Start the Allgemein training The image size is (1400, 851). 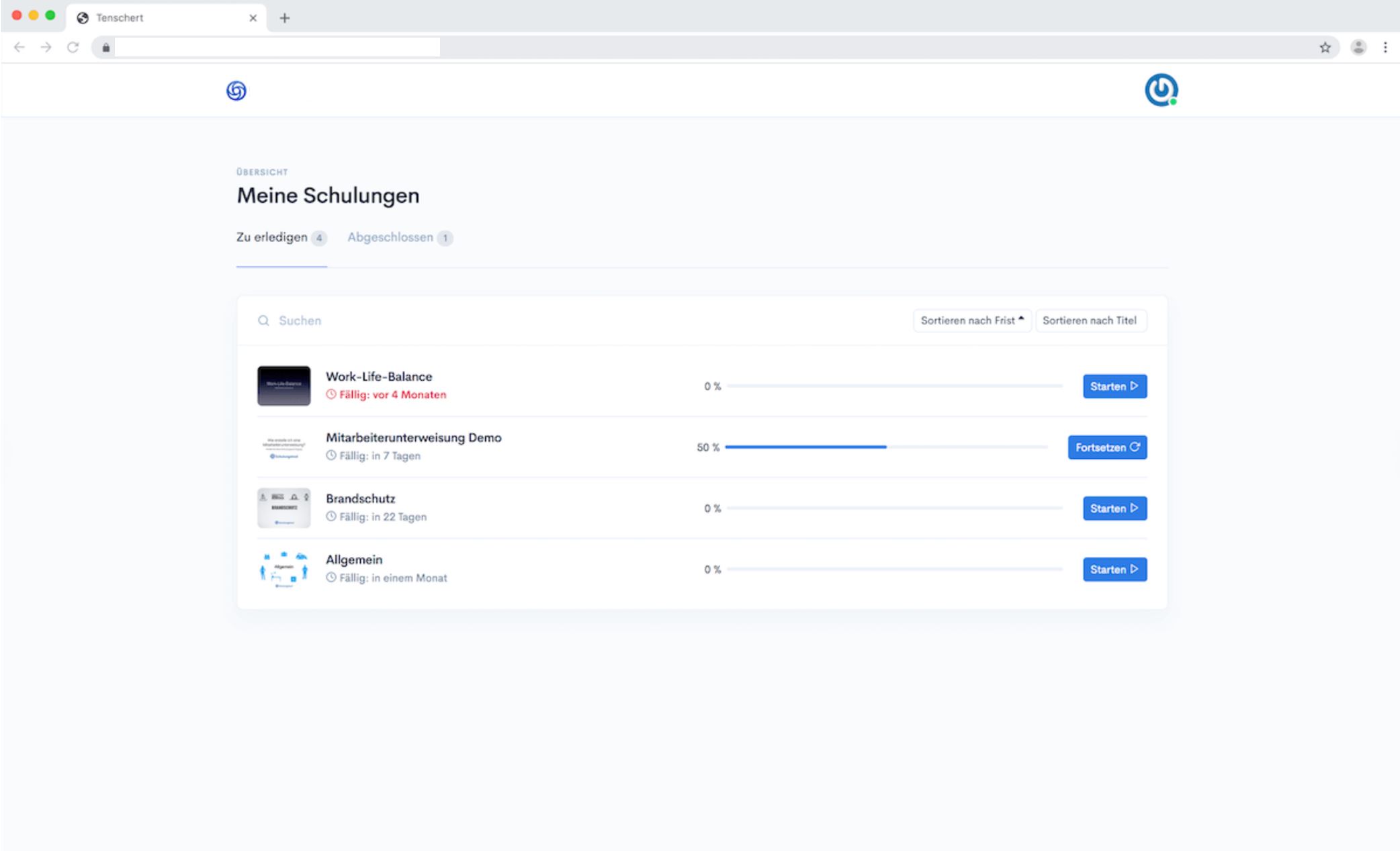pyautogui.click(x=1114, y=570)
